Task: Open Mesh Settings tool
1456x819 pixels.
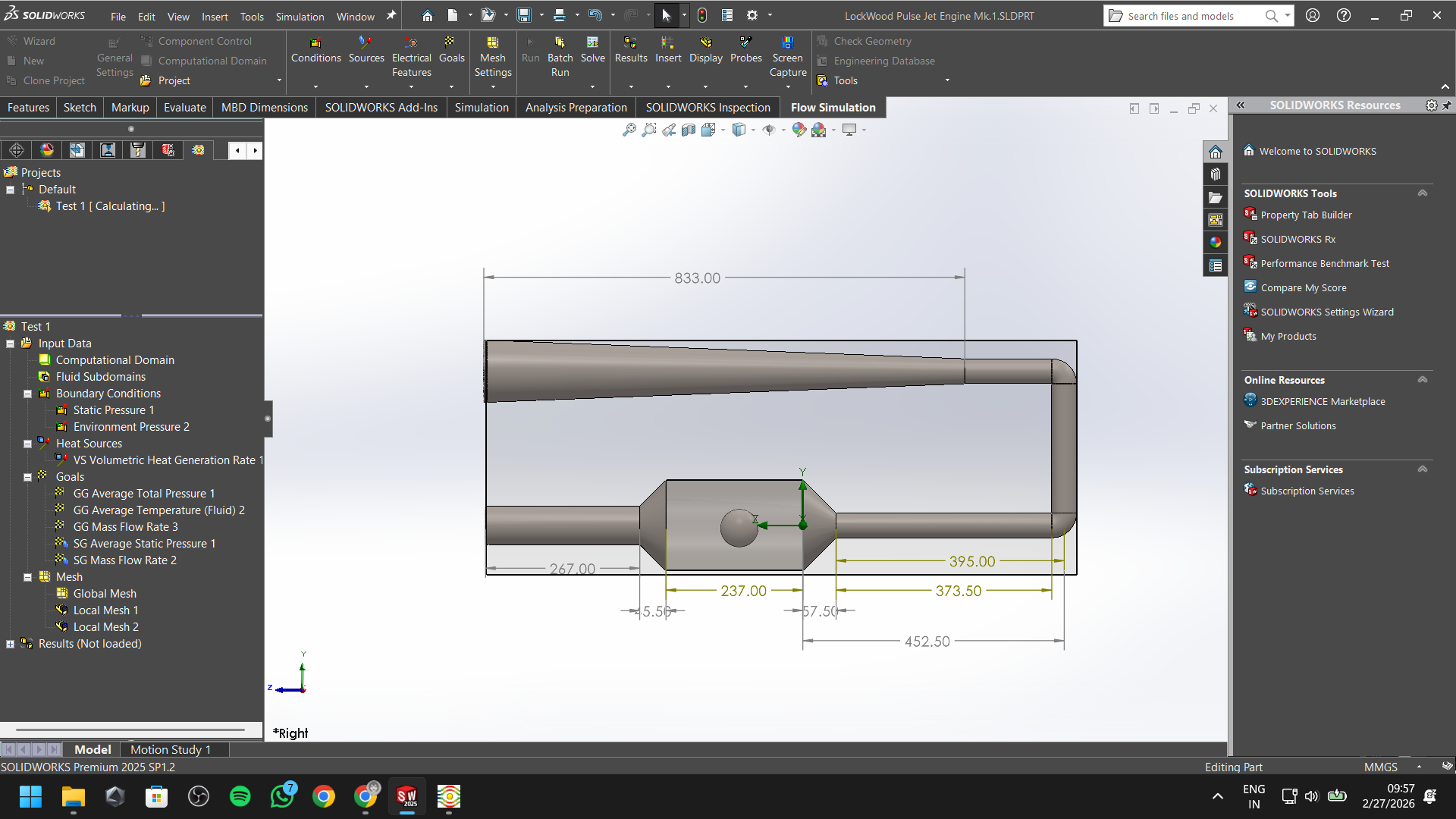Action: point(493,57)
